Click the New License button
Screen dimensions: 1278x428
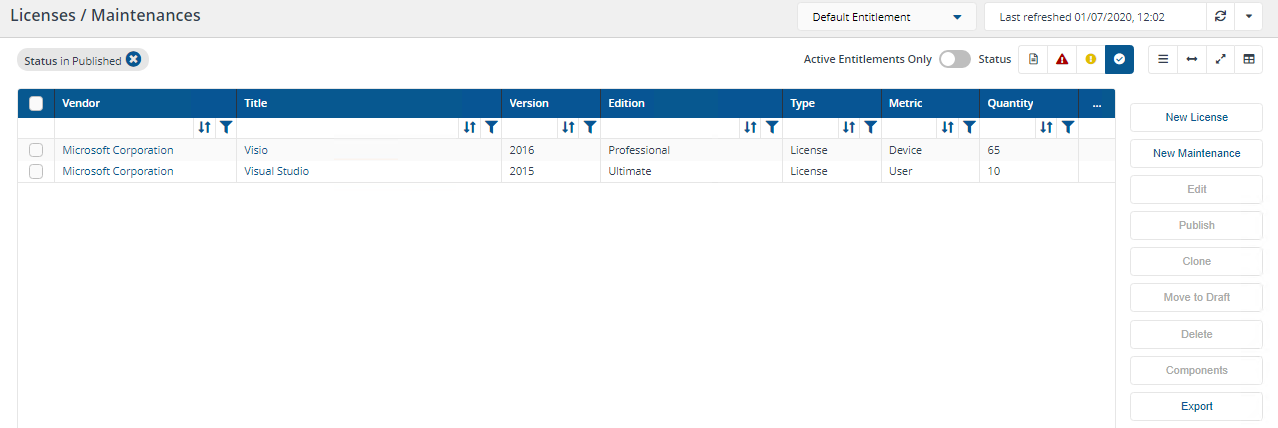(x=1196, y=117)
